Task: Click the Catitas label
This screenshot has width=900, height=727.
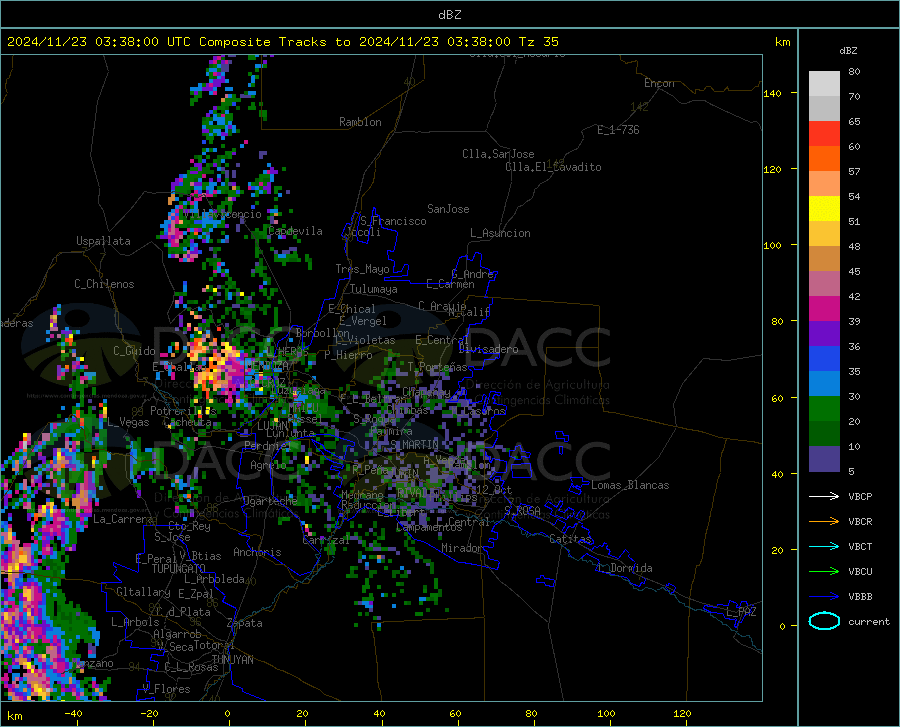Action: [x=570, y=539]
